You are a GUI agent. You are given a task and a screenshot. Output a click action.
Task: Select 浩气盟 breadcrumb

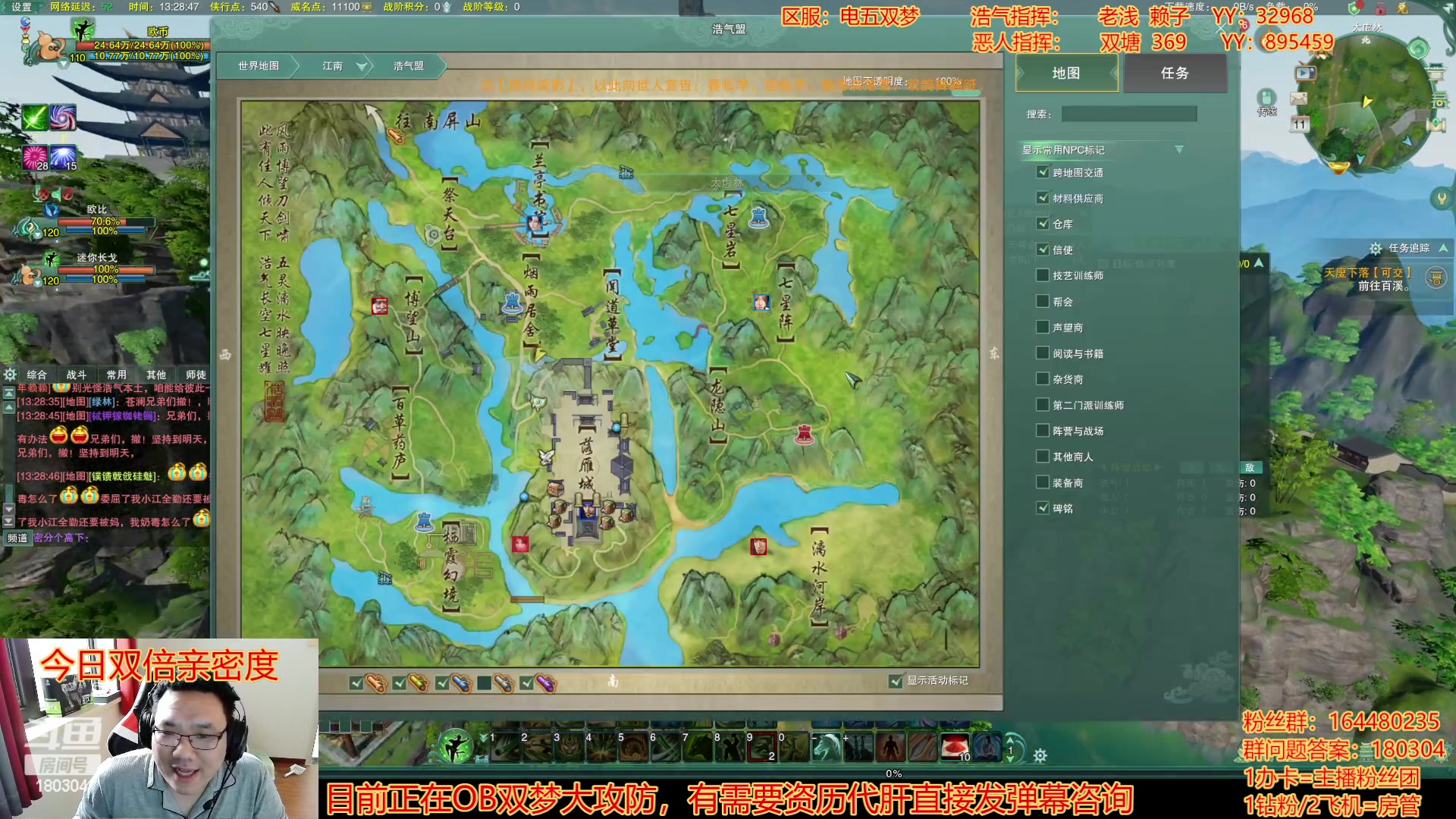click(409, 66)
